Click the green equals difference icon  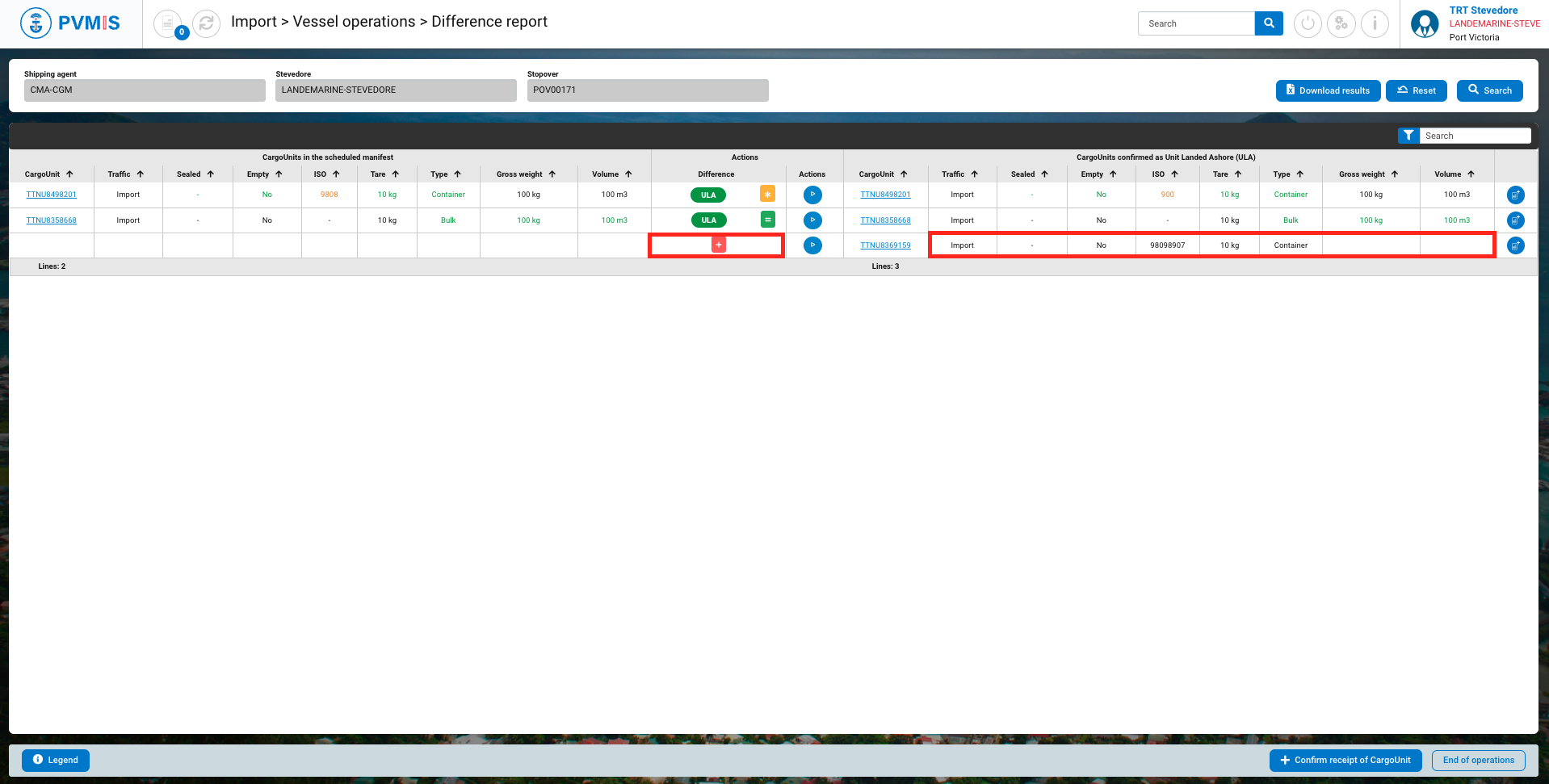pos(767,220)
